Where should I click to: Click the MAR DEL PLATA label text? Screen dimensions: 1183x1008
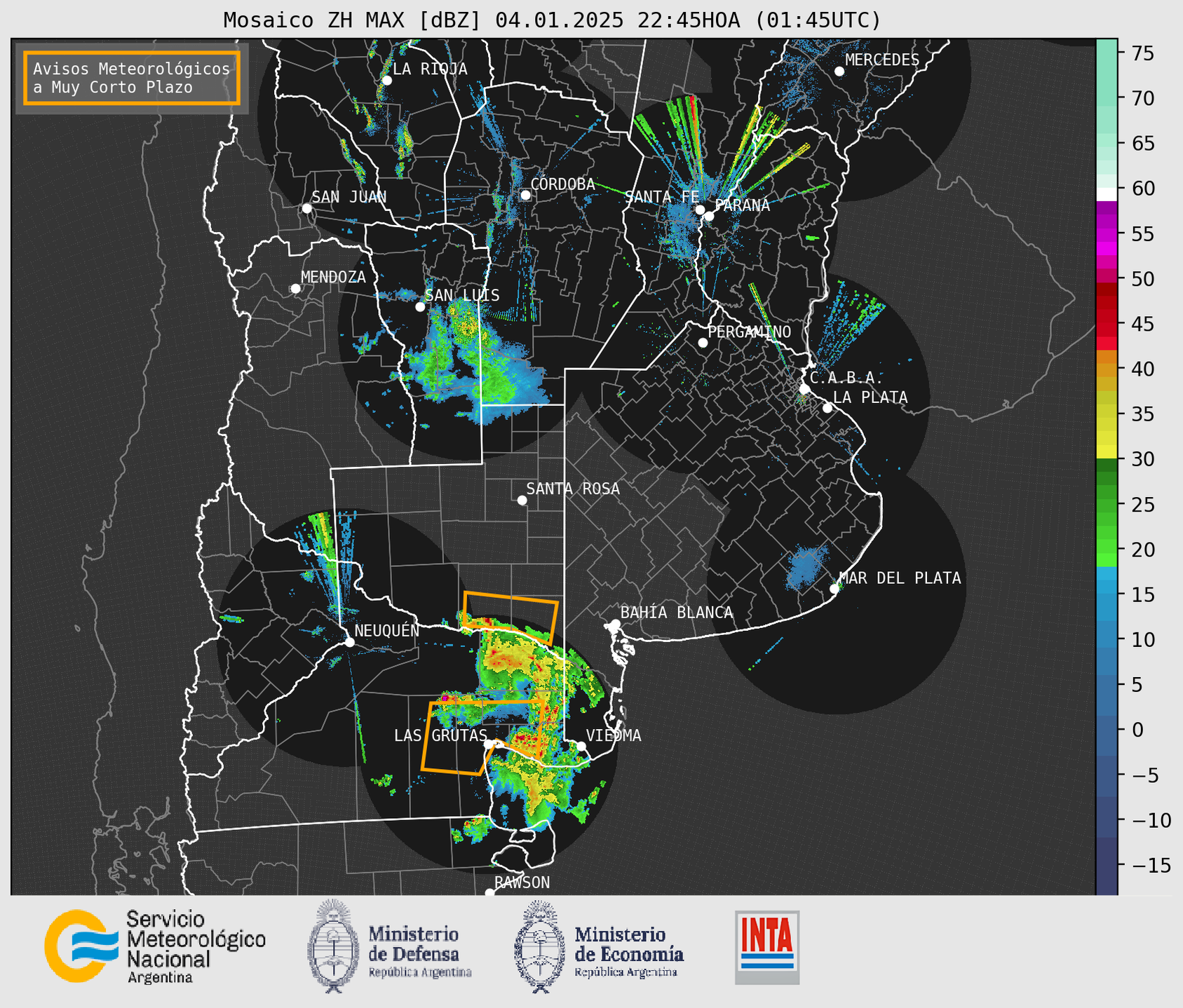tap(900, 578)
